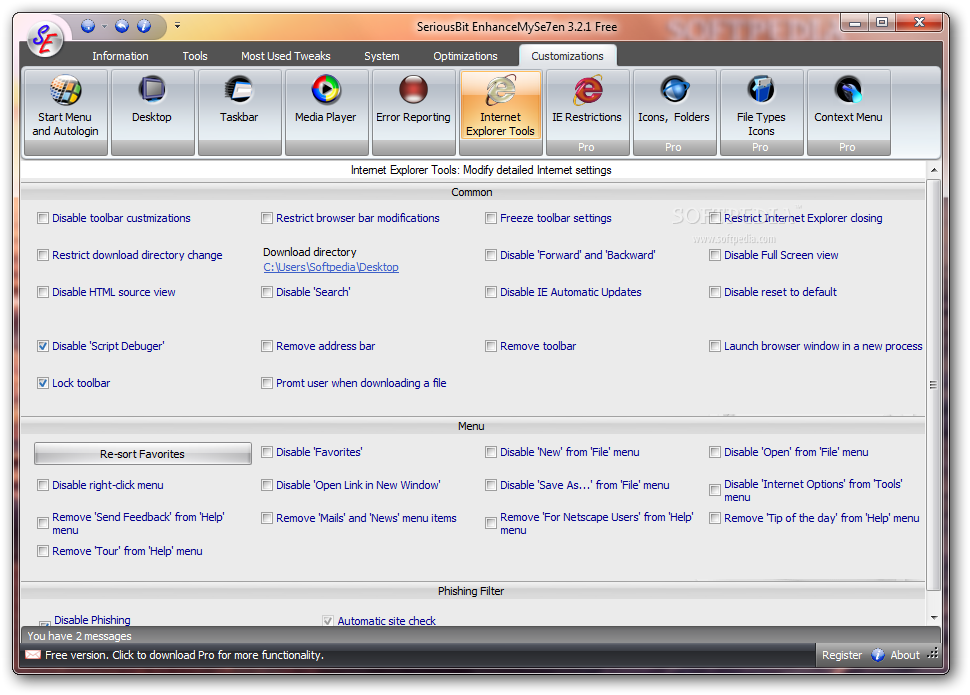Select Internet Explorer Tools section
This screenshot has height=695, width=970.
[500, 112]
